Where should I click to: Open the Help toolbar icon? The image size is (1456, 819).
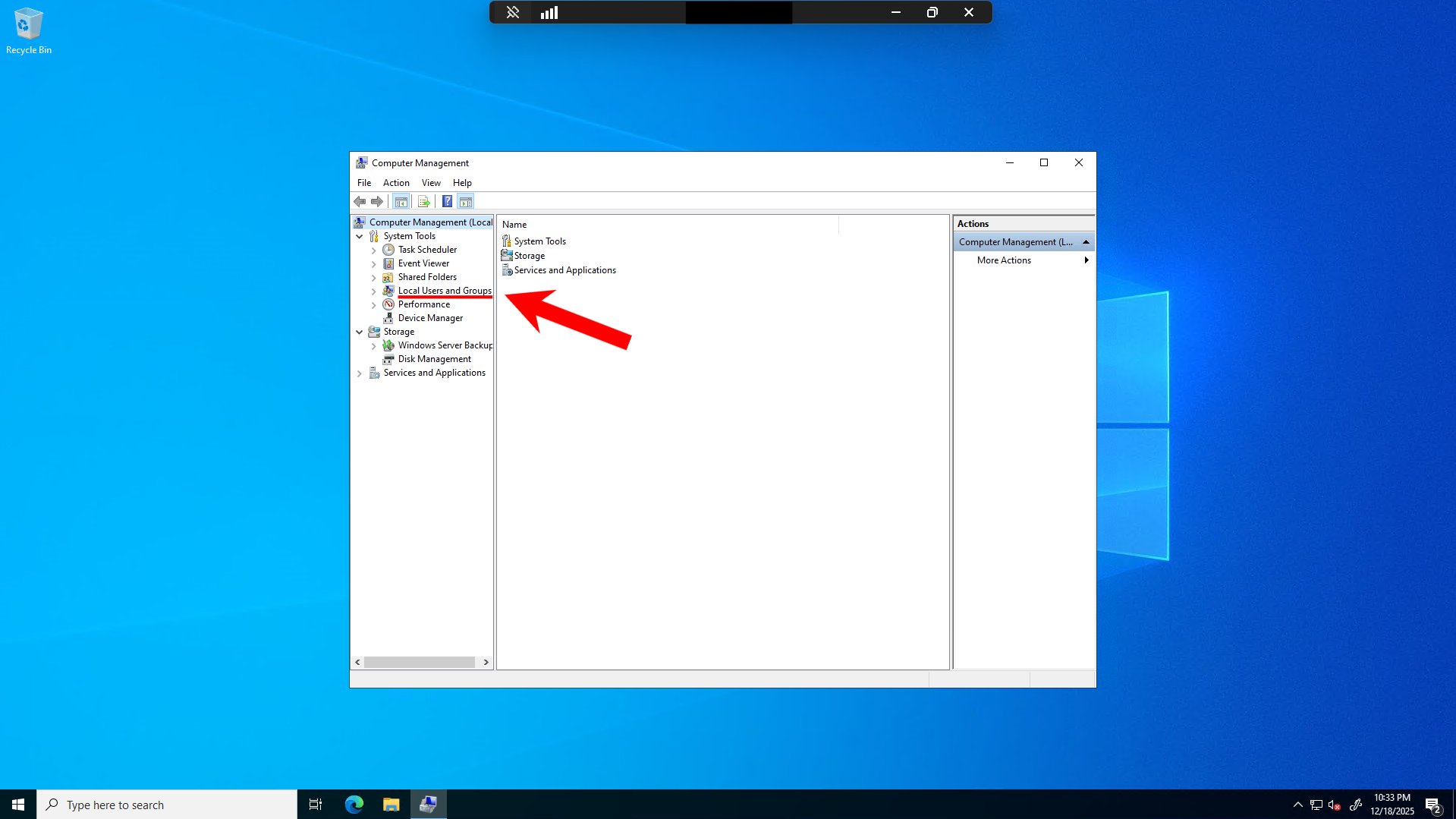tap(448, 202)
